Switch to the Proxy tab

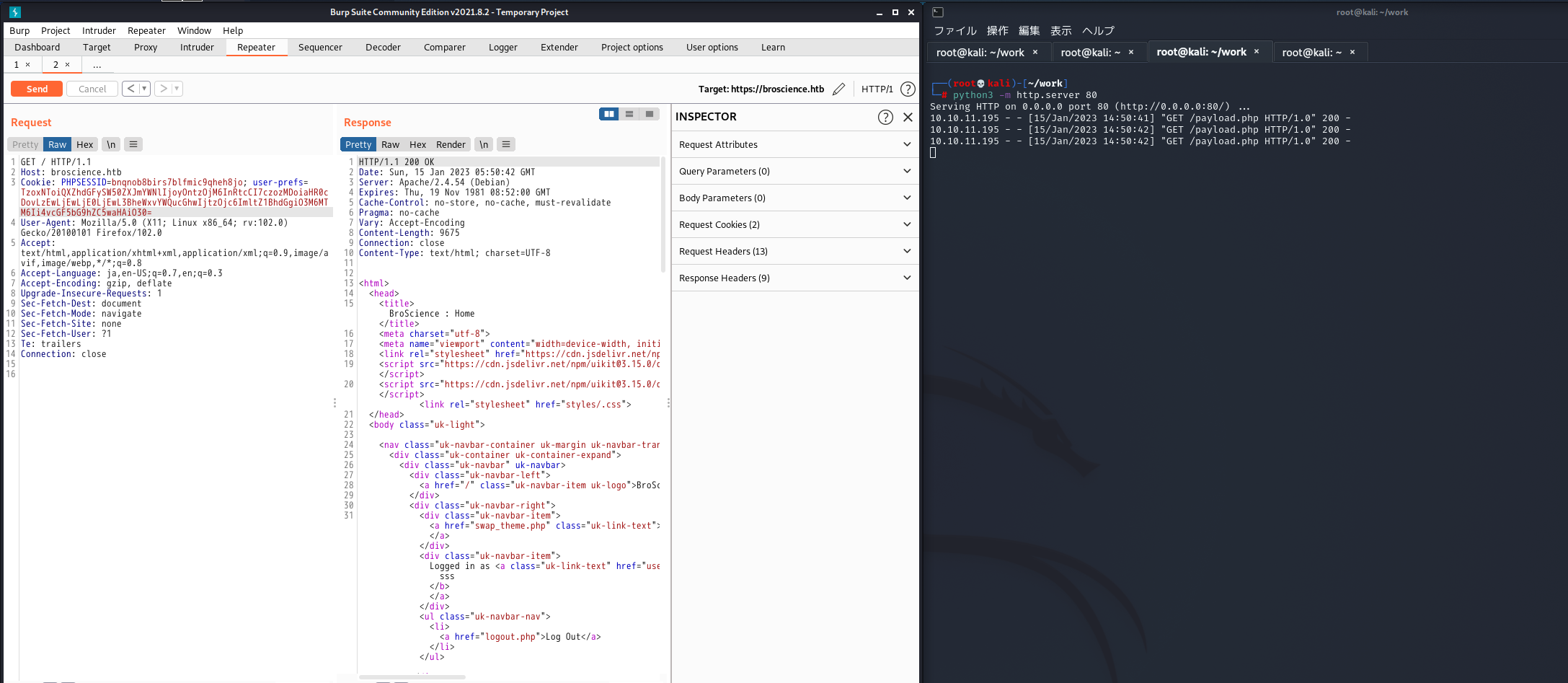(x=146, y=48)
